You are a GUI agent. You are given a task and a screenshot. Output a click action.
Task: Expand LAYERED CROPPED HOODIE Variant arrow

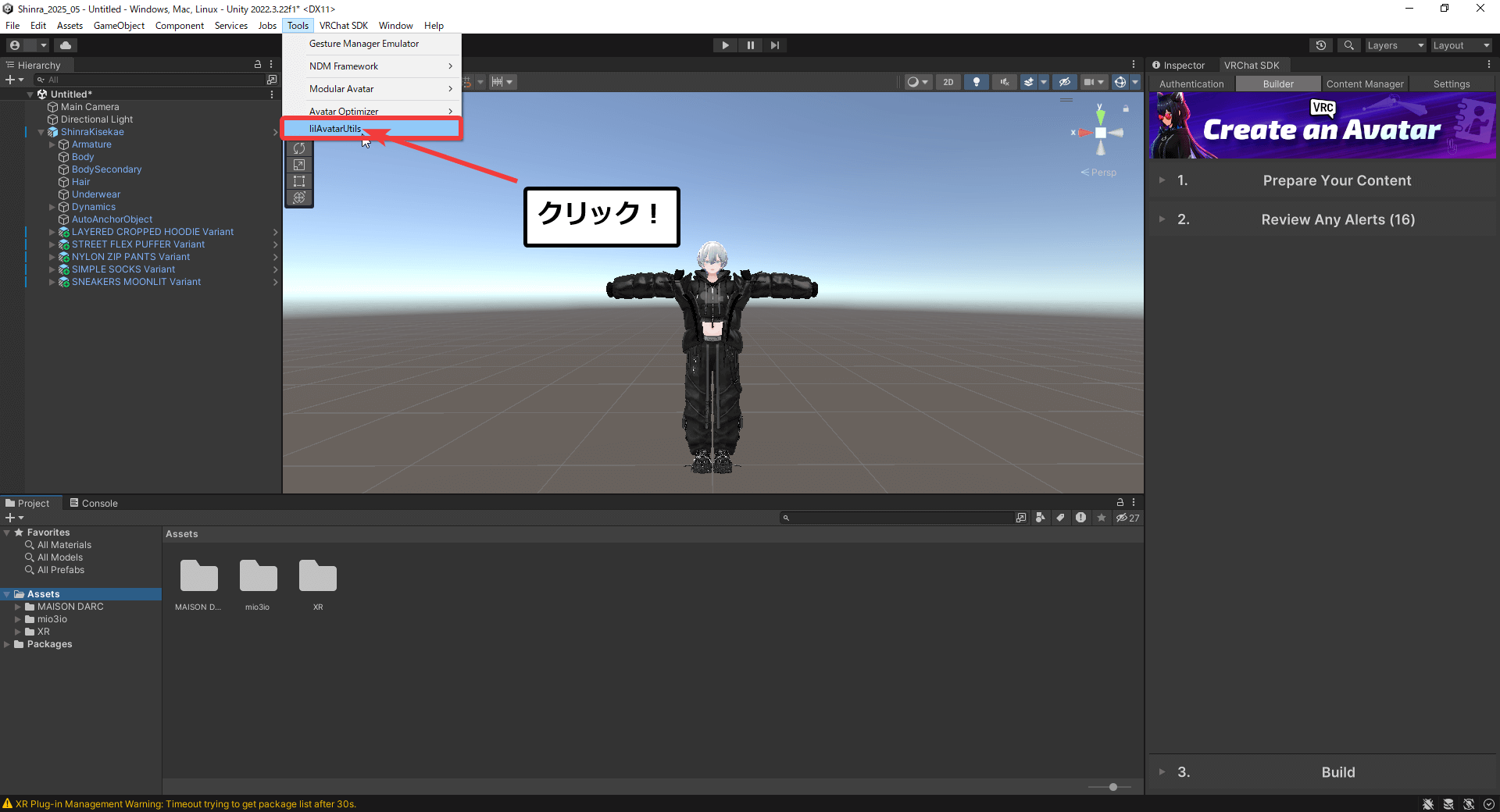point(52,232)
